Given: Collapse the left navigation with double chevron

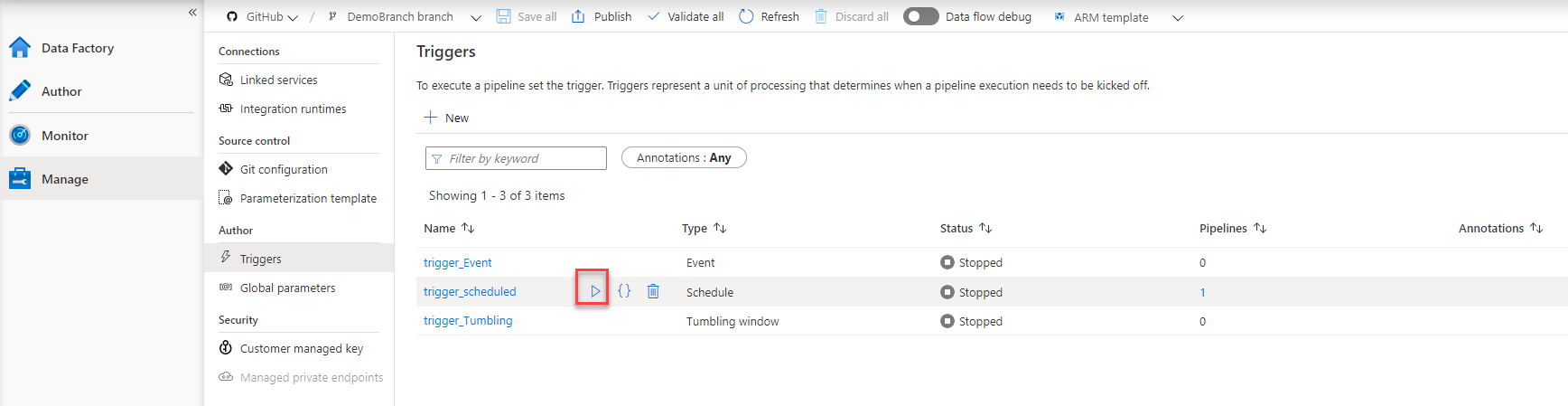Looking at the screenshot, I should (x=192, y=12).
